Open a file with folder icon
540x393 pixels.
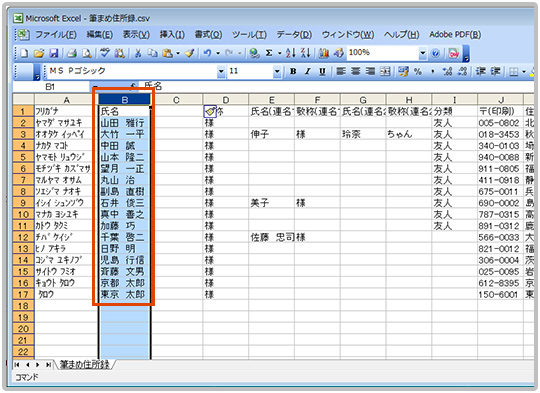click(39, 53)
